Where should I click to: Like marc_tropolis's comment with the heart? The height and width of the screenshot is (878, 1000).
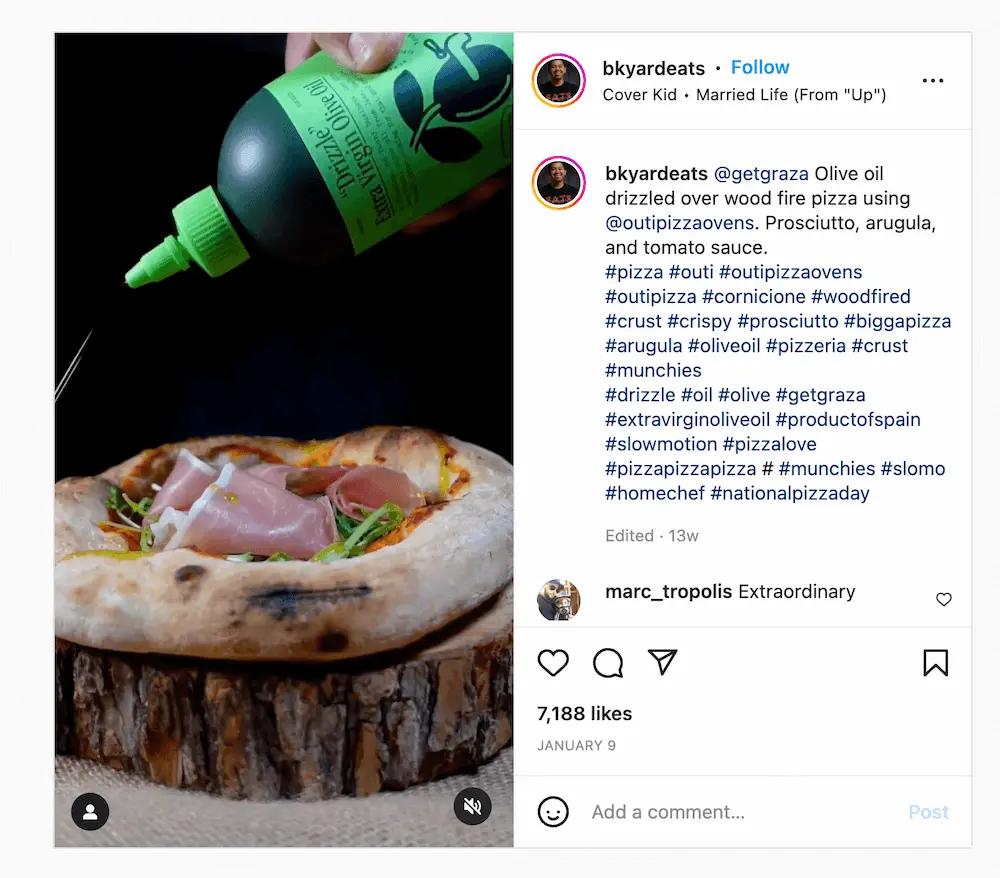(x=943, y=599)
